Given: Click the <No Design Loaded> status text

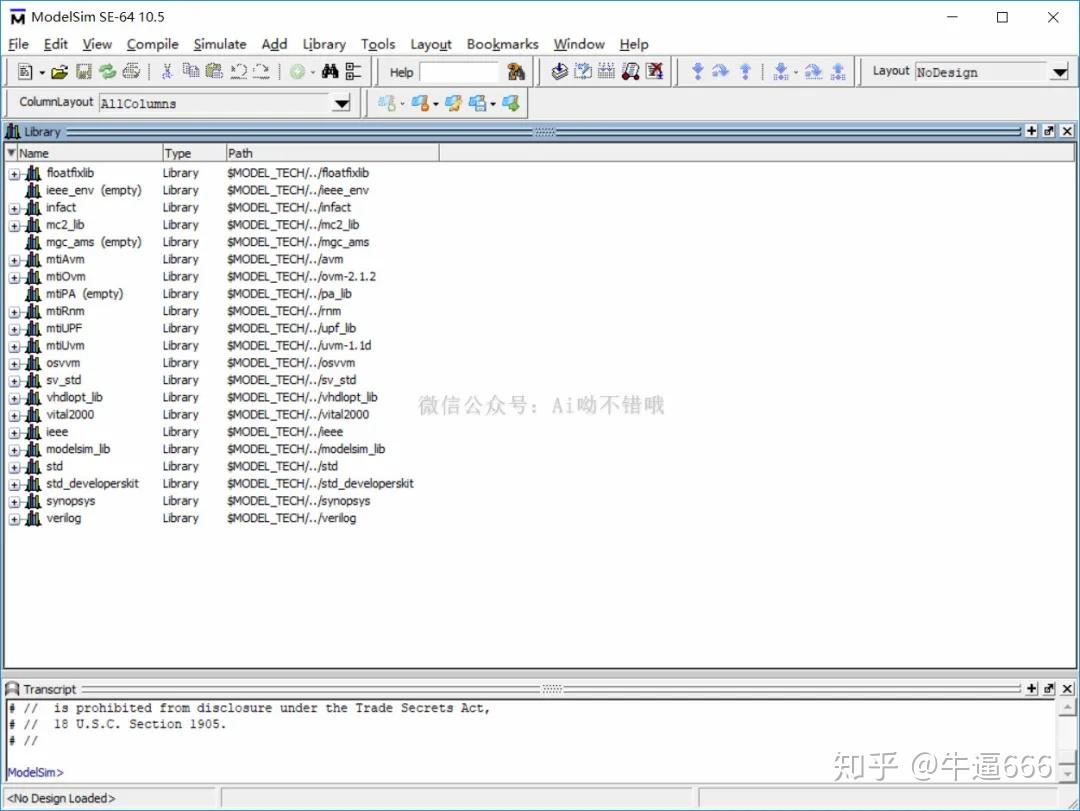Looking at the screenshot, I should pyautogui.click(x=61, y=798).
